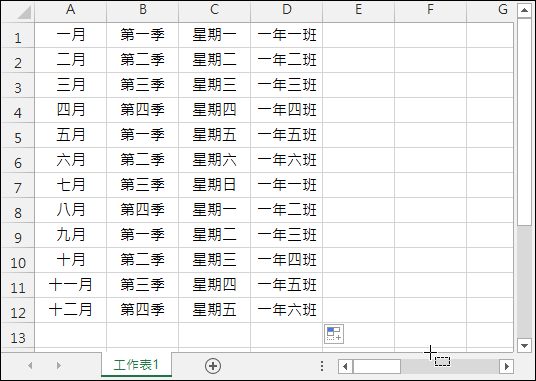Click the horizontal scrollbar thumb
The width and height of the screenshot is (536, 381).
[x=377, y=366]
